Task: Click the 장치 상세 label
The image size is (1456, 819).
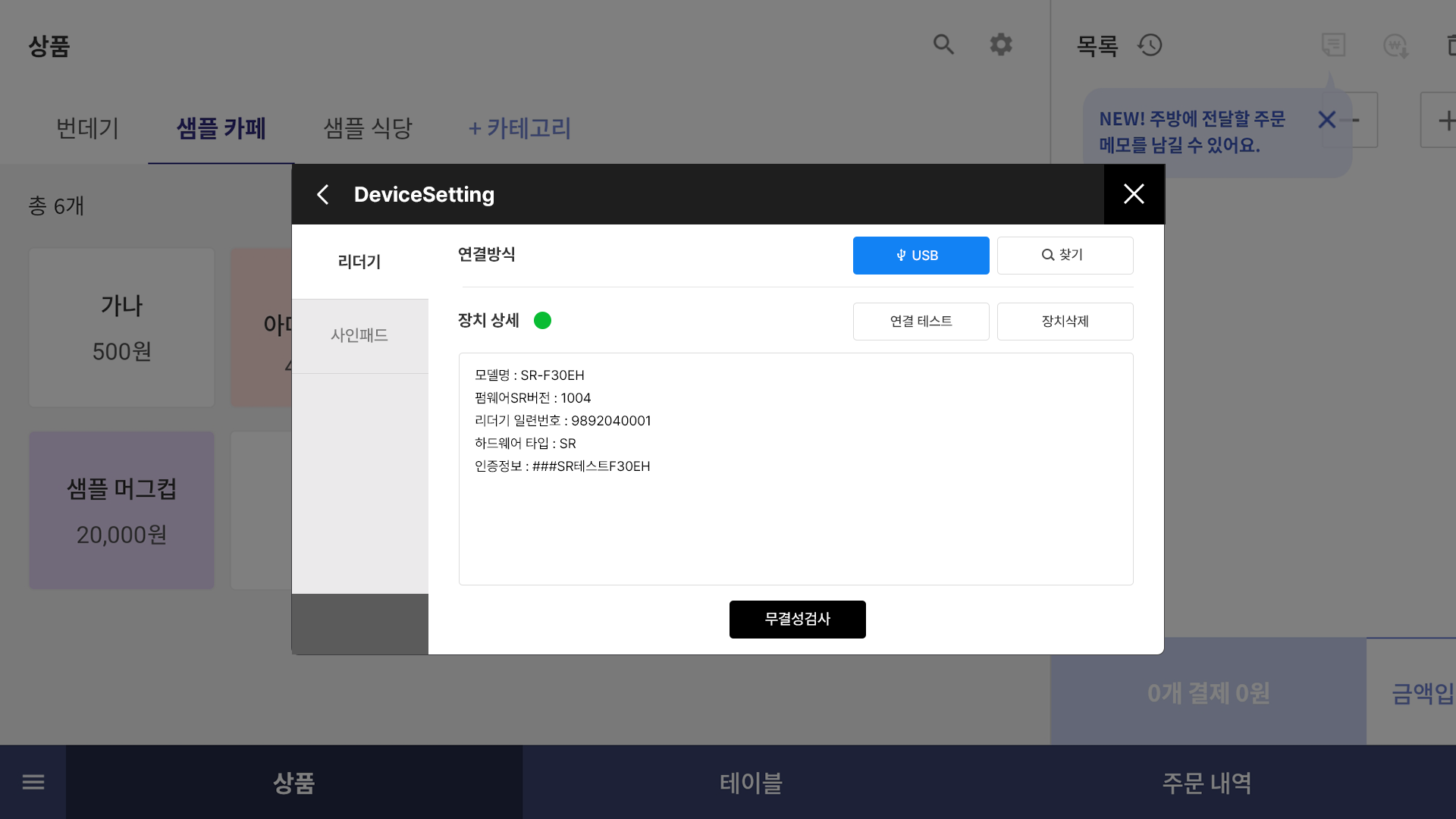Action: (x=488, y=321)
